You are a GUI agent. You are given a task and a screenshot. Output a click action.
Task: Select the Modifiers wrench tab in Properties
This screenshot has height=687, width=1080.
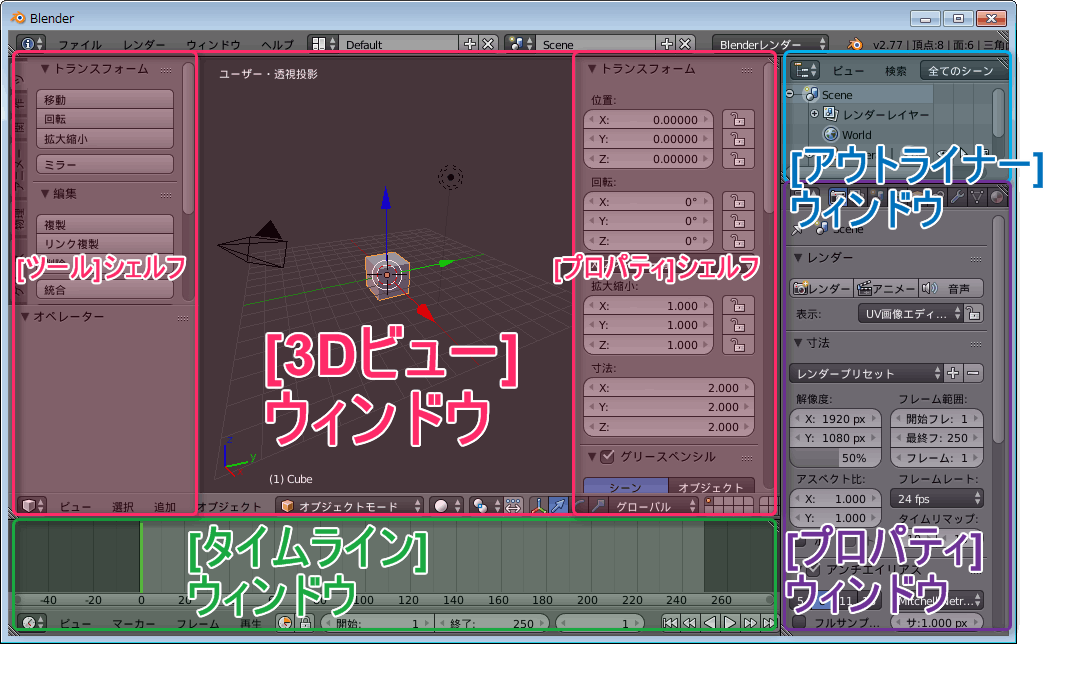(957, 197)
